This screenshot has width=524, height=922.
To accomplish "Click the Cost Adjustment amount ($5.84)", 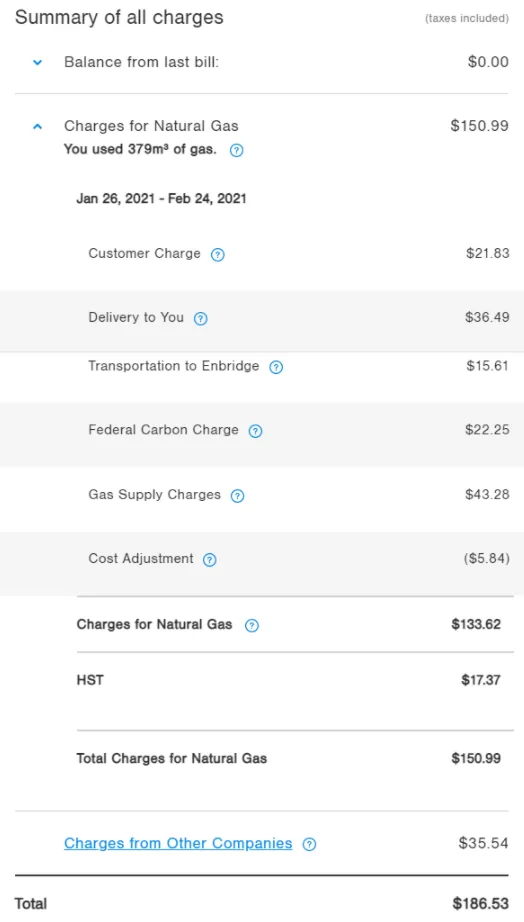I will pos(486,558).
